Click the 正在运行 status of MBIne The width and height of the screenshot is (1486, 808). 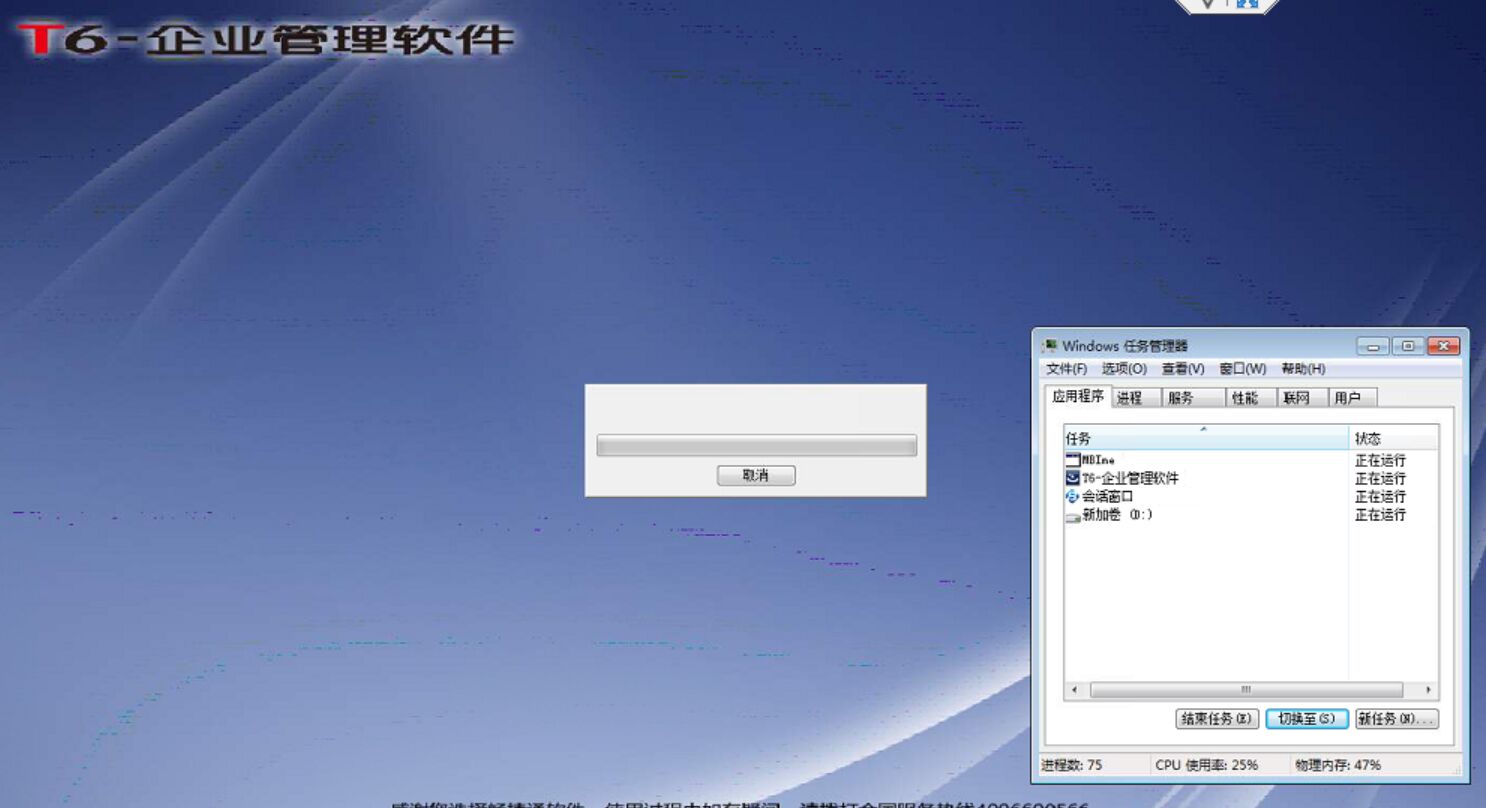point(1380,461)
